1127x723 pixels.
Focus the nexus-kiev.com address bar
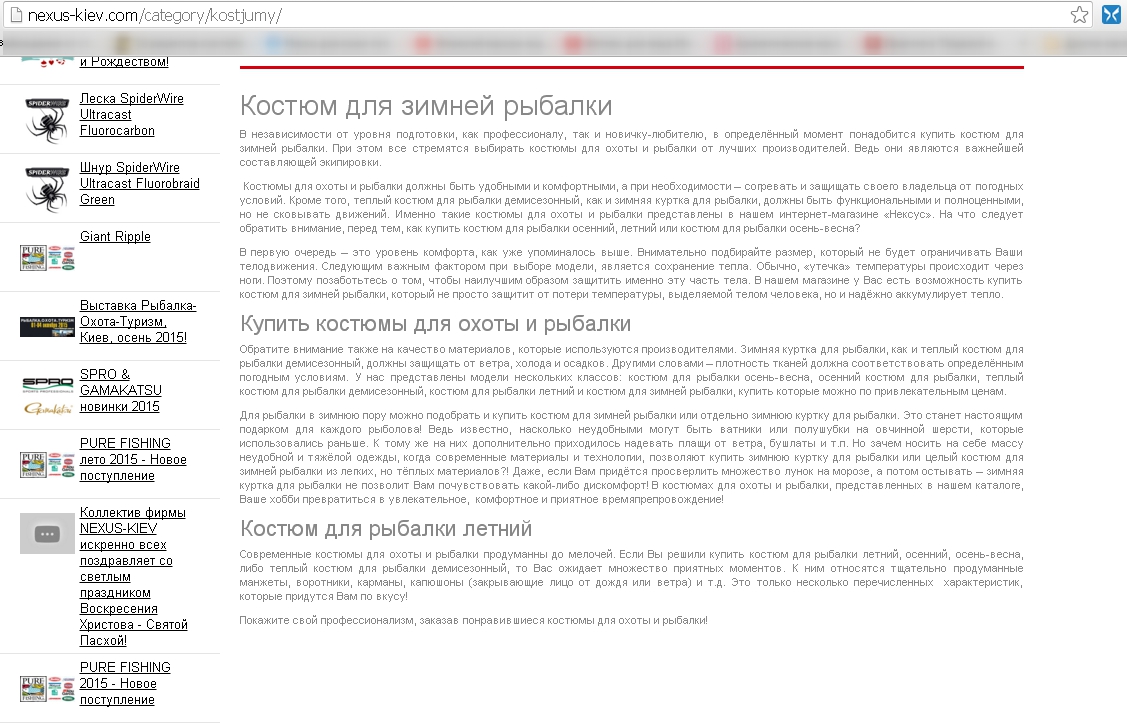546,15
